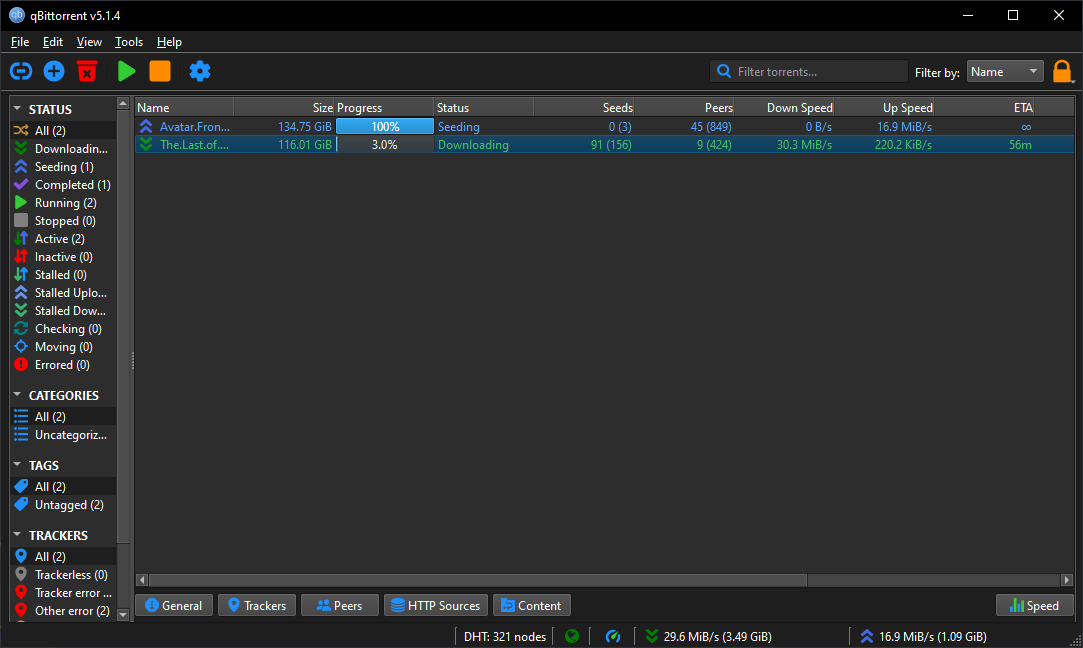The width and height of the screenshot is (1083, 648).
Task: Click the orange lock UI icon
Action: pos(1062,71)
